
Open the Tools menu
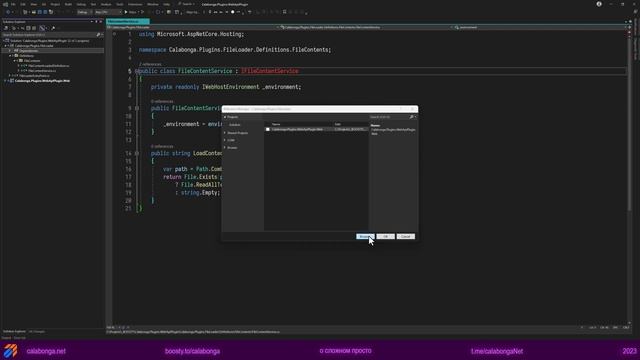120,4
